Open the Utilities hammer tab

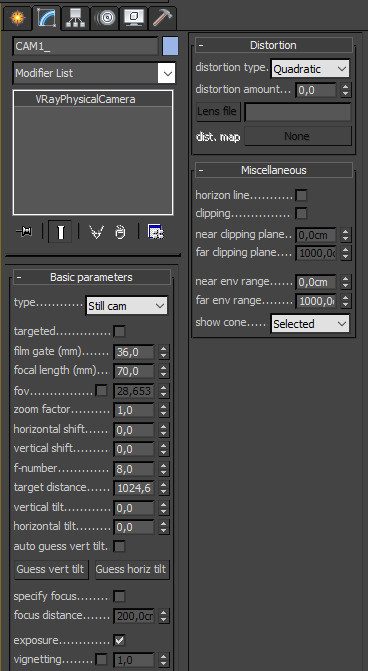162,18
